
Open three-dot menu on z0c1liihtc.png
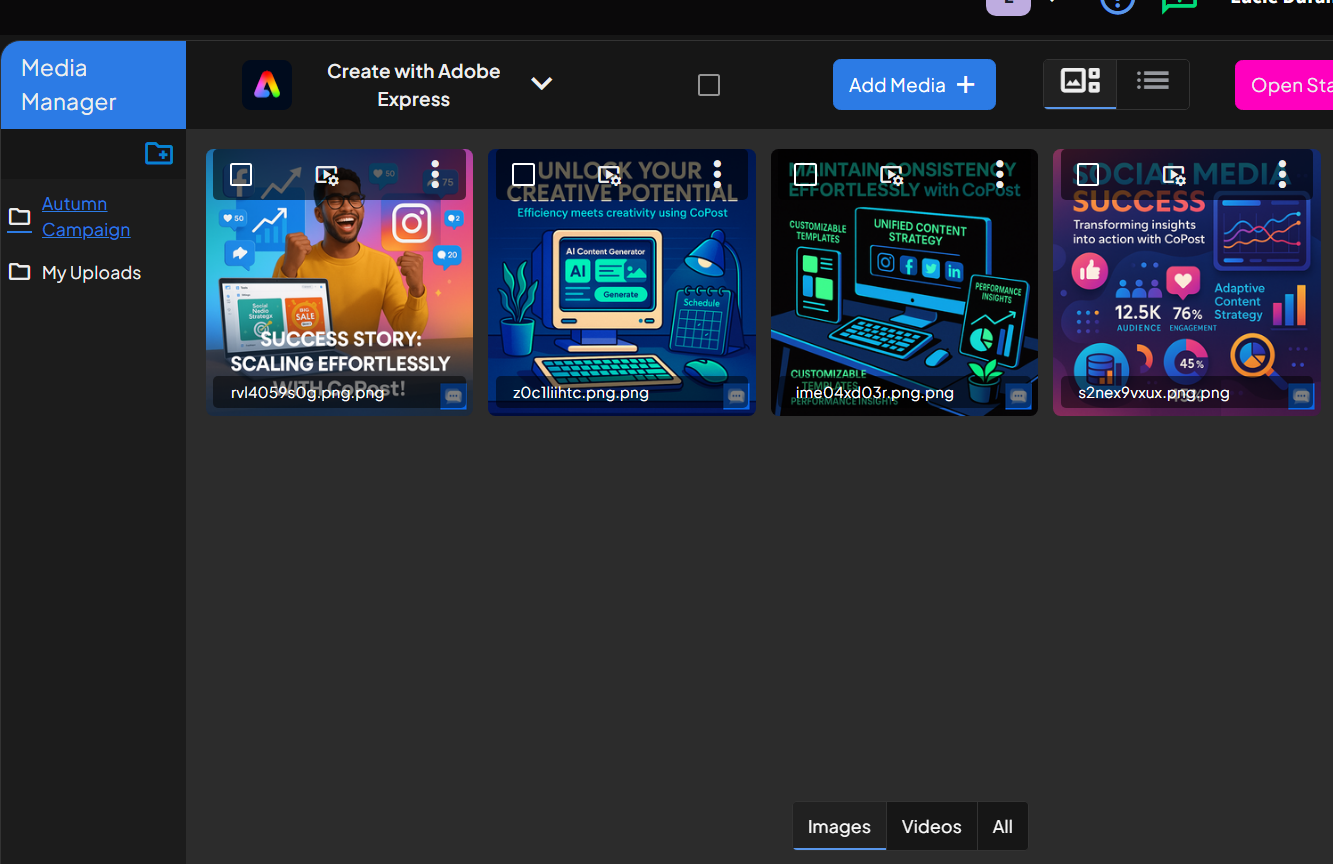click(717, 174)
